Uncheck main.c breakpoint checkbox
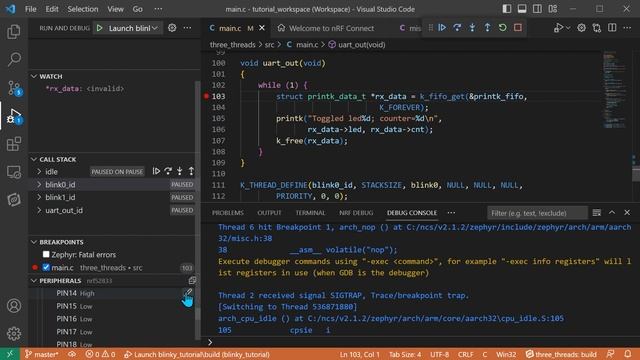This screenshot has height=360, width=640. coord(46,267)
